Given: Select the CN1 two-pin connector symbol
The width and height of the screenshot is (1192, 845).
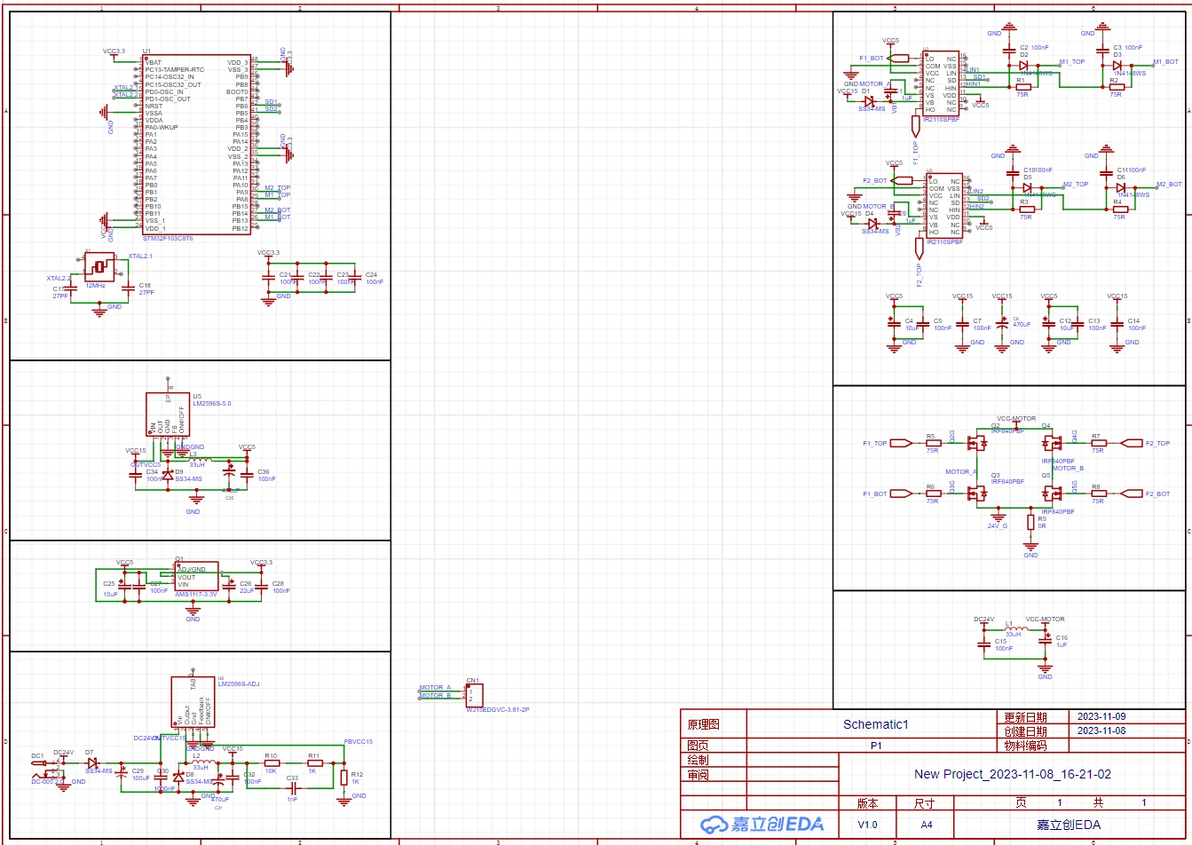Looking at the screenshot, I should tap(474, 695).
